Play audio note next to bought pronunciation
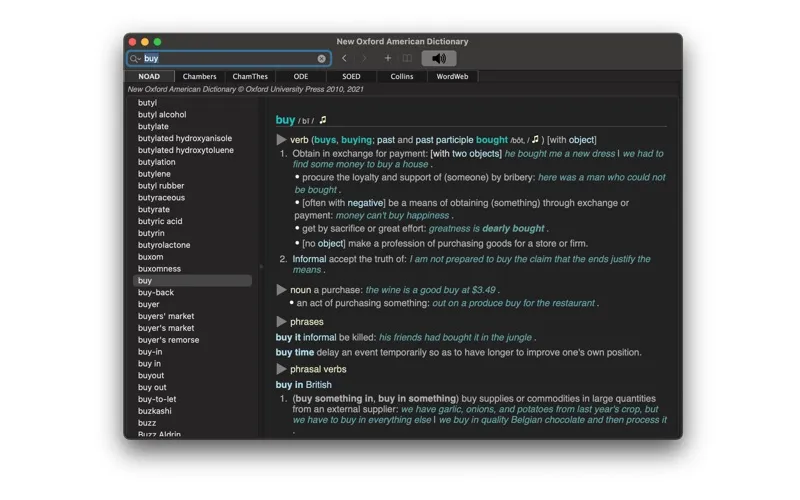The height and width of the screenshot is (500, 800). coord(535,139)
